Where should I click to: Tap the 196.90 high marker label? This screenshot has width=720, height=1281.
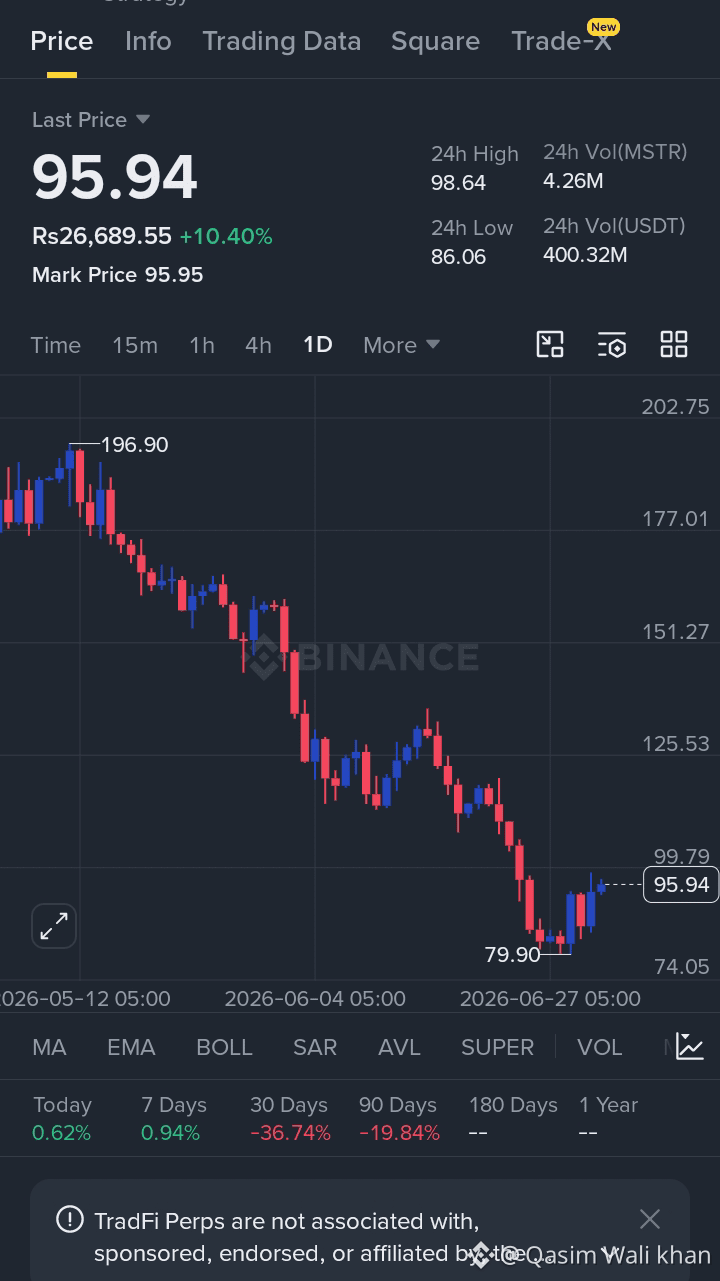point(134,445)
